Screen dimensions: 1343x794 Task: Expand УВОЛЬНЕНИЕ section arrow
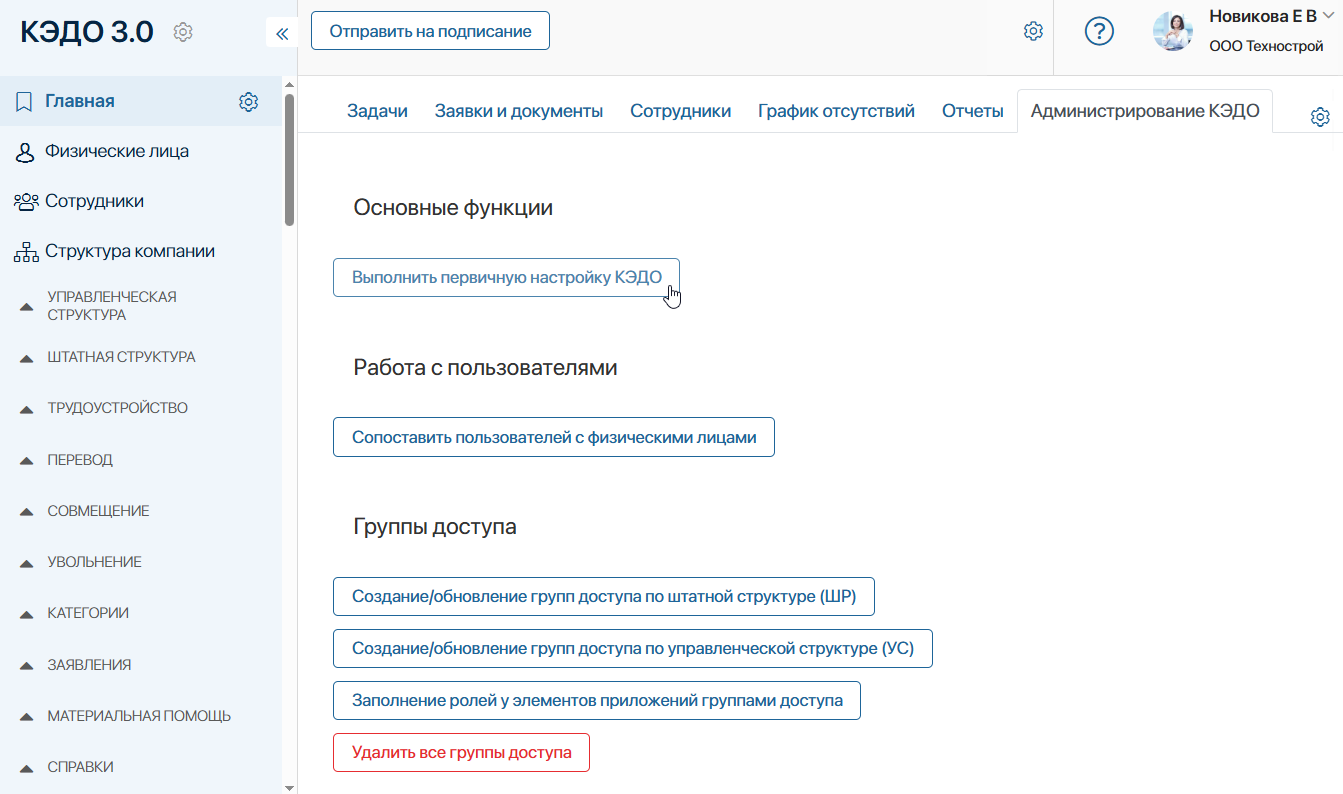[27, 563]
